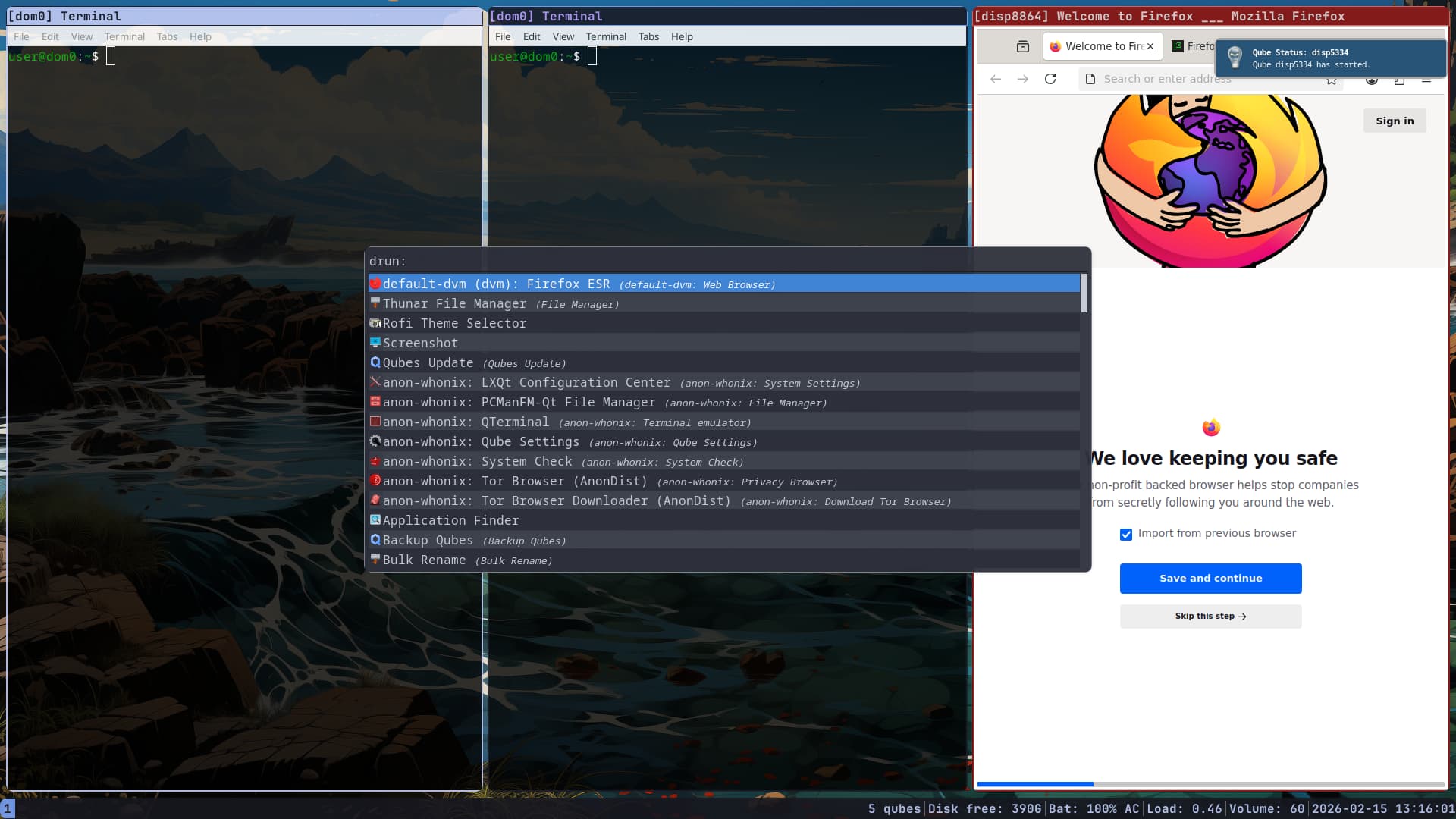The height and width of the screenshot is (819, 1456).
Task: Click the Screenshot launcher icon
Action: click(375, 343)
